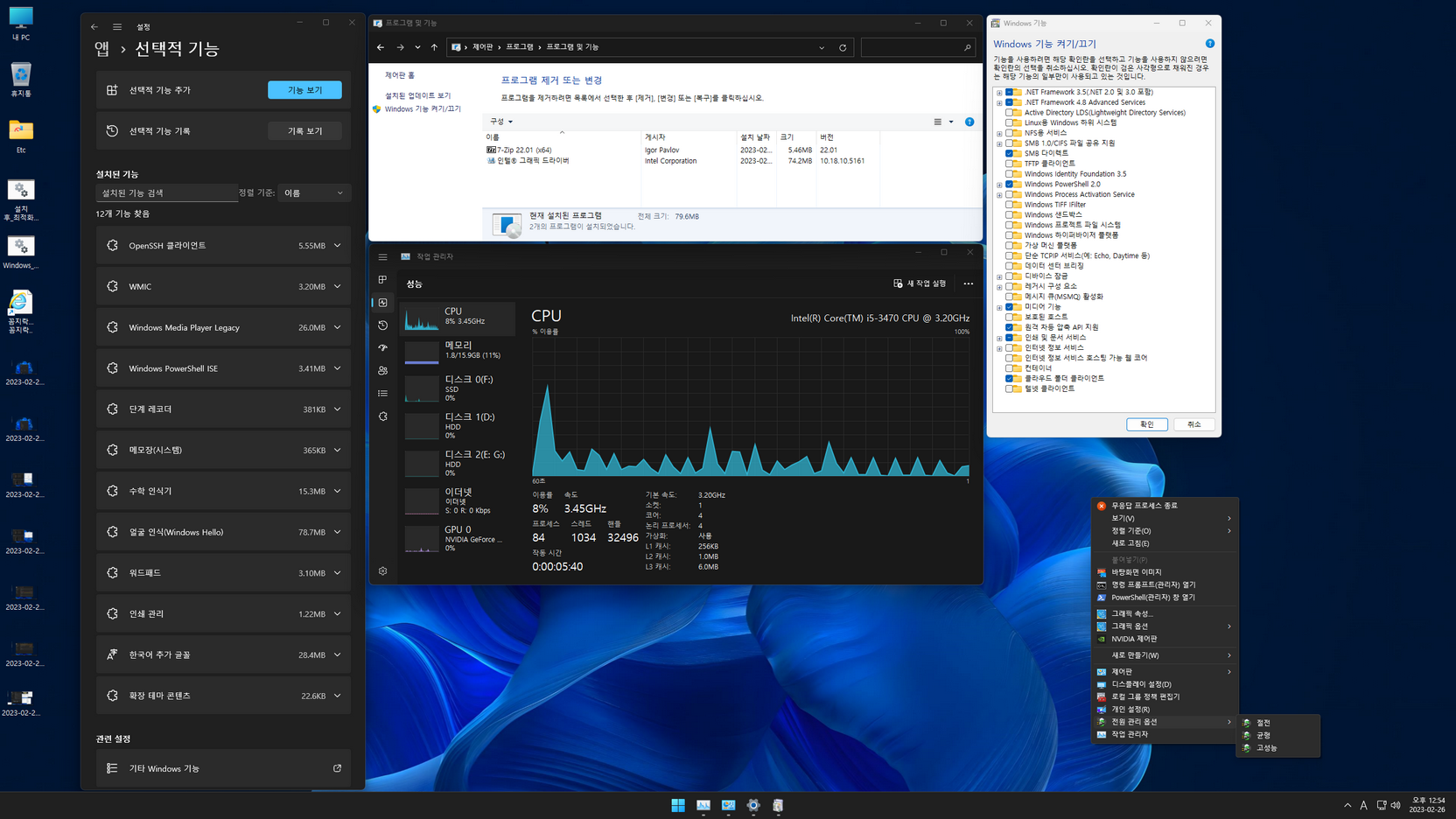Open the sort-by name dropdown
Viewport: 1456px width, 819px height.
[314, 192]
